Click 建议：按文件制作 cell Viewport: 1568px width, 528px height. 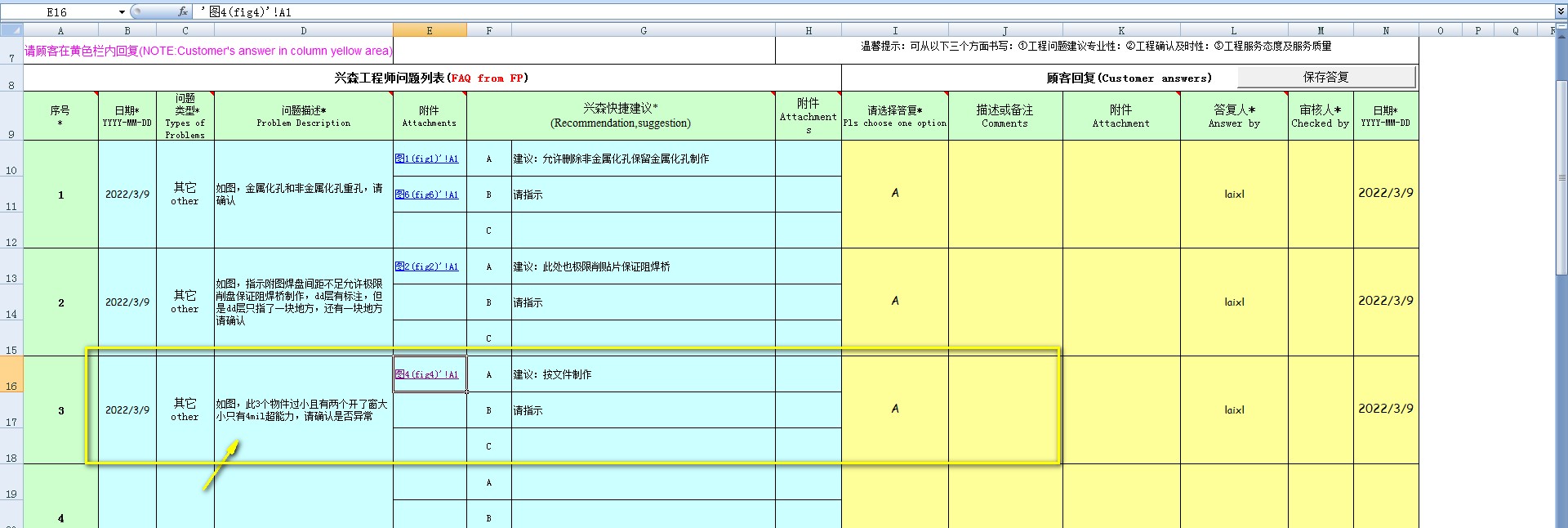pyautogui.click(x=644, y=374)
